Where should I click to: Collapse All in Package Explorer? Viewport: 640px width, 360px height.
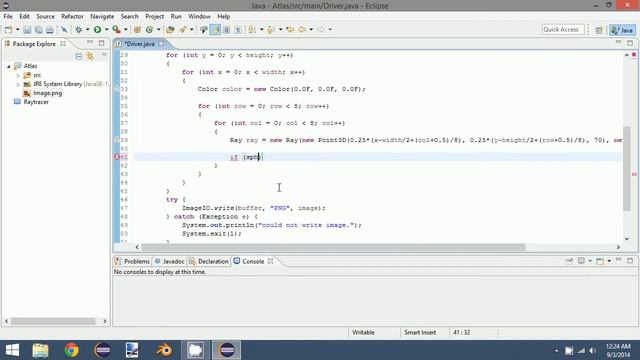coord(79,56)
